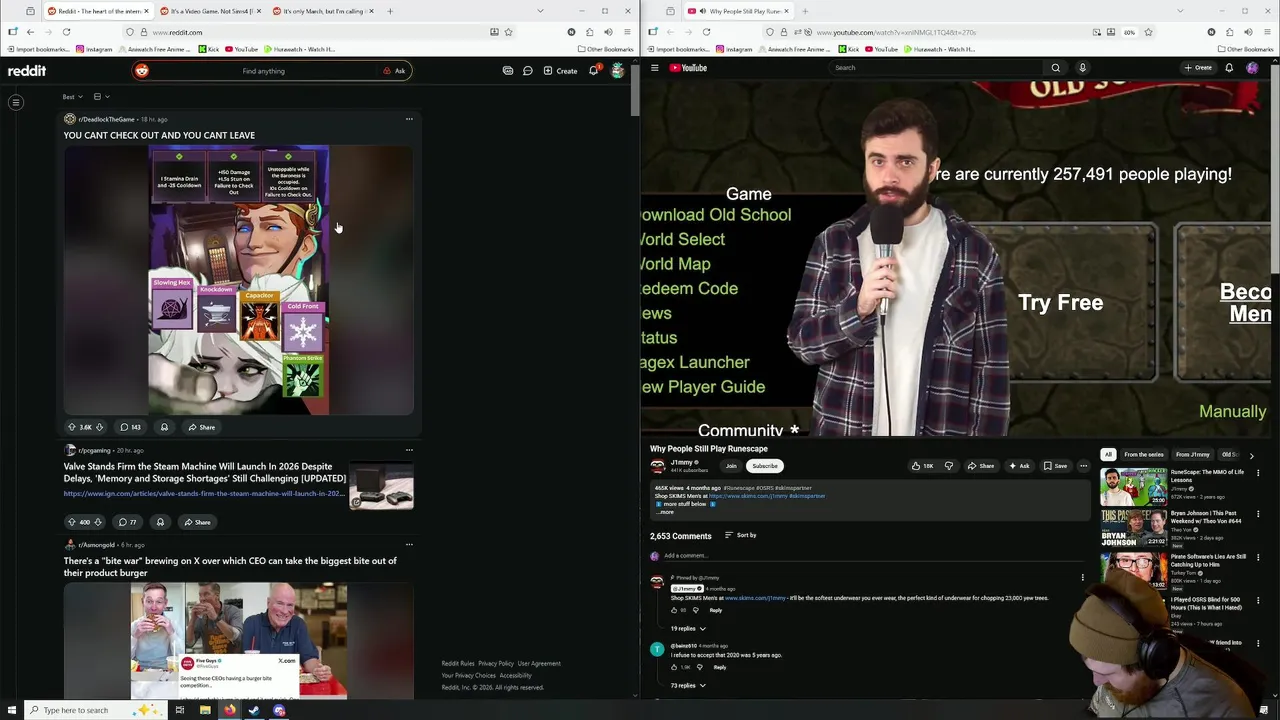Open Reddit user avatar menu
The height and width of the screenshot is (720, 1280).
coord(618,71)
